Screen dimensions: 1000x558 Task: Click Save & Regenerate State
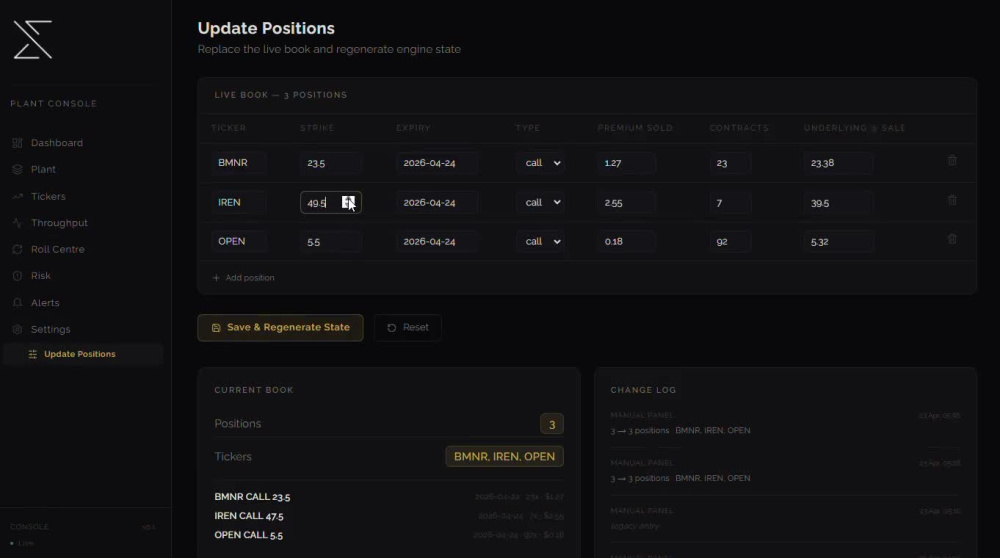click(x=280, y=328)
